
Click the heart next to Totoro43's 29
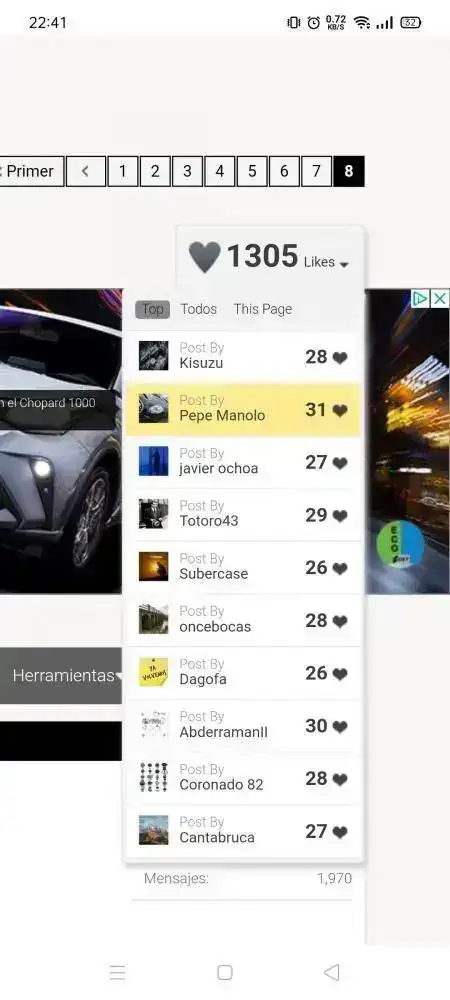(x=340, y=516)
